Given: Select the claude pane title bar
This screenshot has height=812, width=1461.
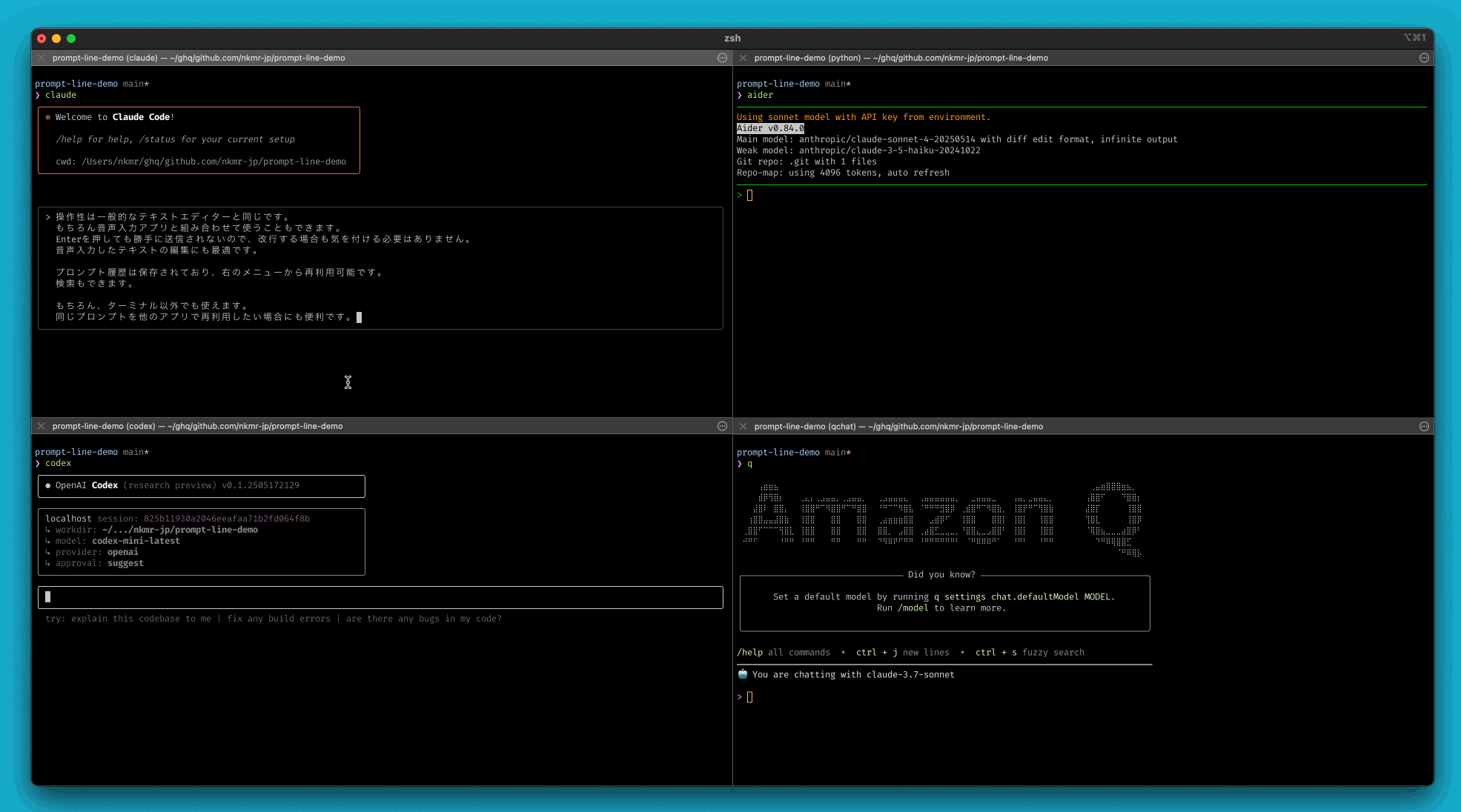Looking at the screenshot, I should (198, 58).
